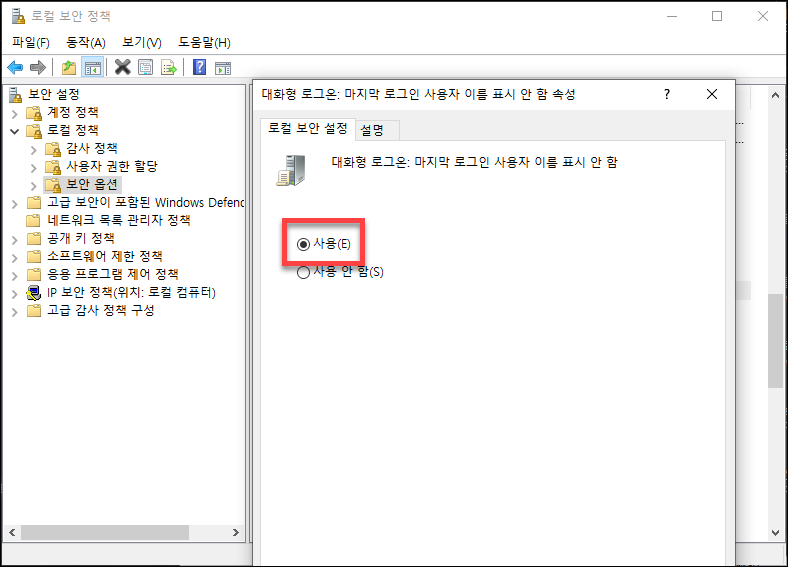Maximize the 로컬 보안 정책 window
Screen dimensions: 788x567
(717, 16)
